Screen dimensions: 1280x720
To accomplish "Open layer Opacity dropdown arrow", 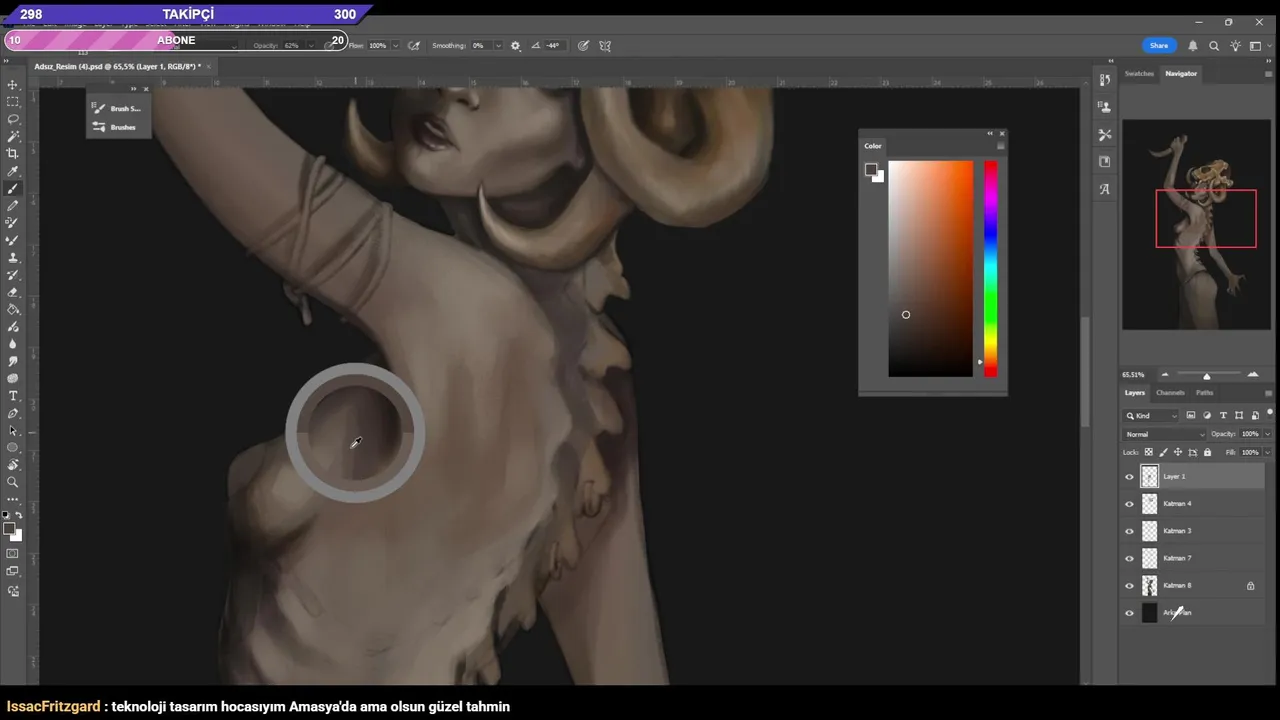I will pos(1267,434).
